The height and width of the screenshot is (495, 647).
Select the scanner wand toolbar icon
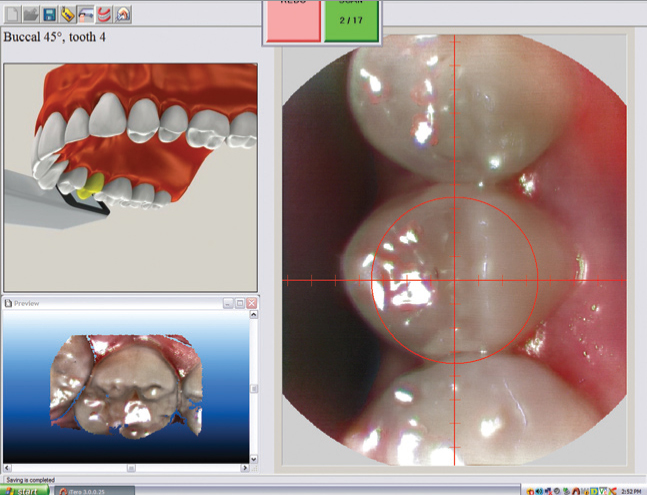pos(85,14)
